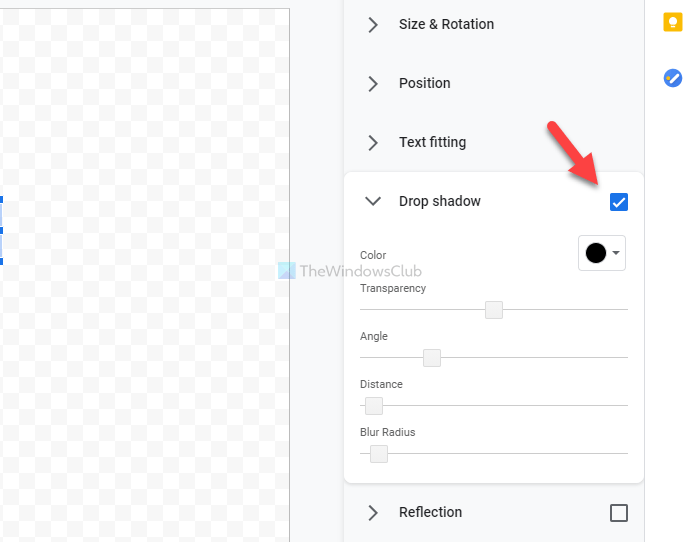
Task: Enable the Reflection checkbox
Action: [x=619, y=513]
